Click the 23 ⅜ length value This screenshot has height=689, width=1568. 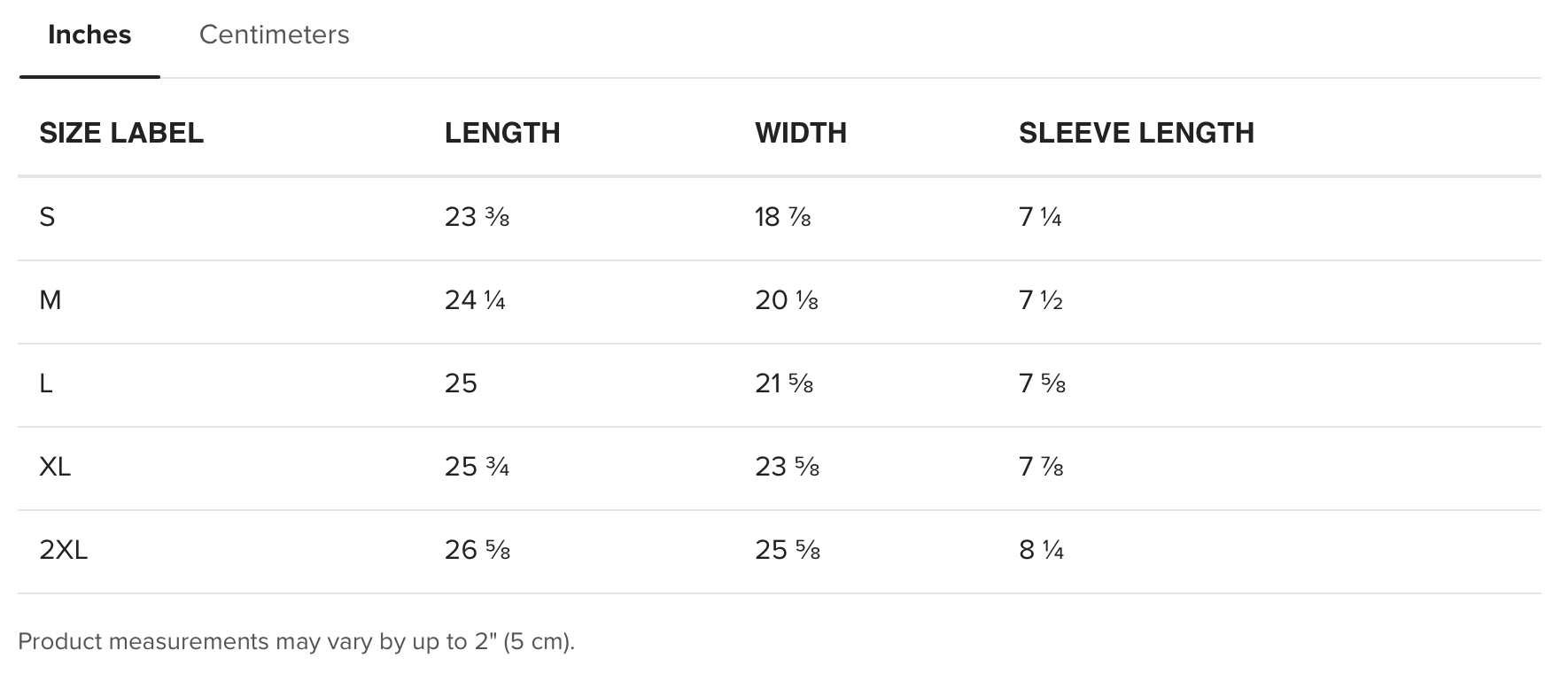pos(477,217)
